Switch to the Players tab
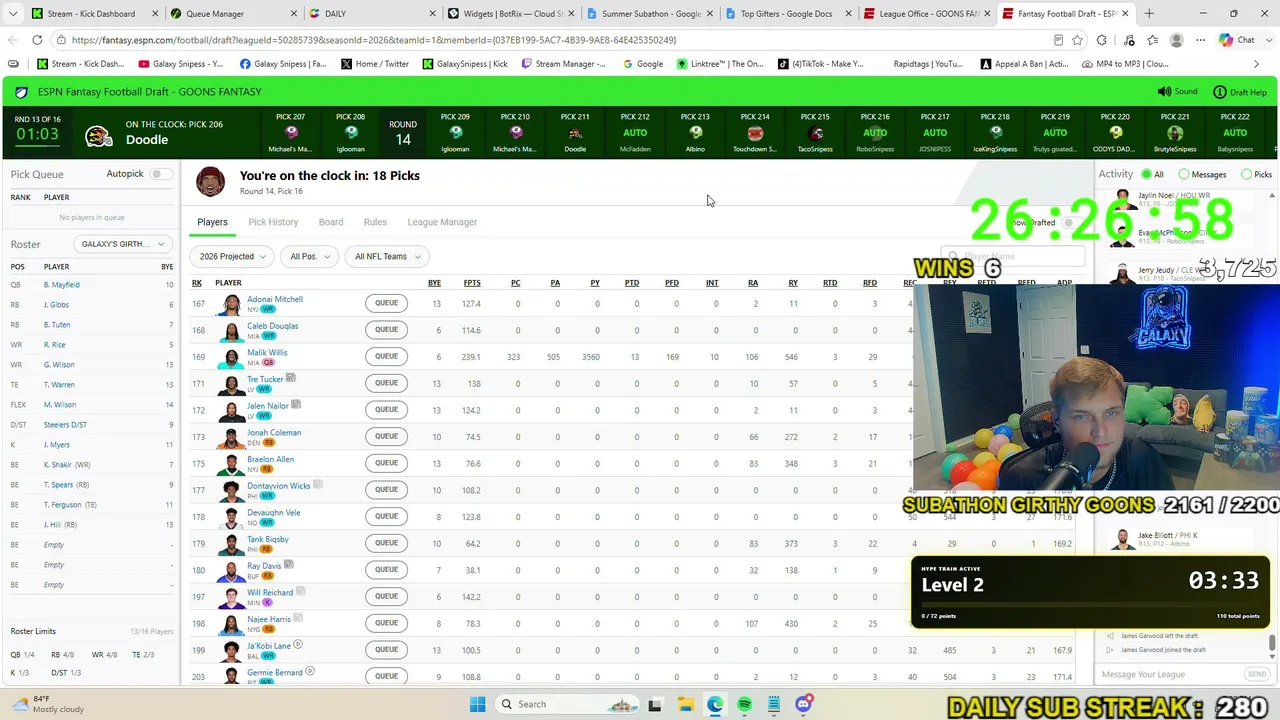Screen dimensions: 1280x720 tap(212, 222)
